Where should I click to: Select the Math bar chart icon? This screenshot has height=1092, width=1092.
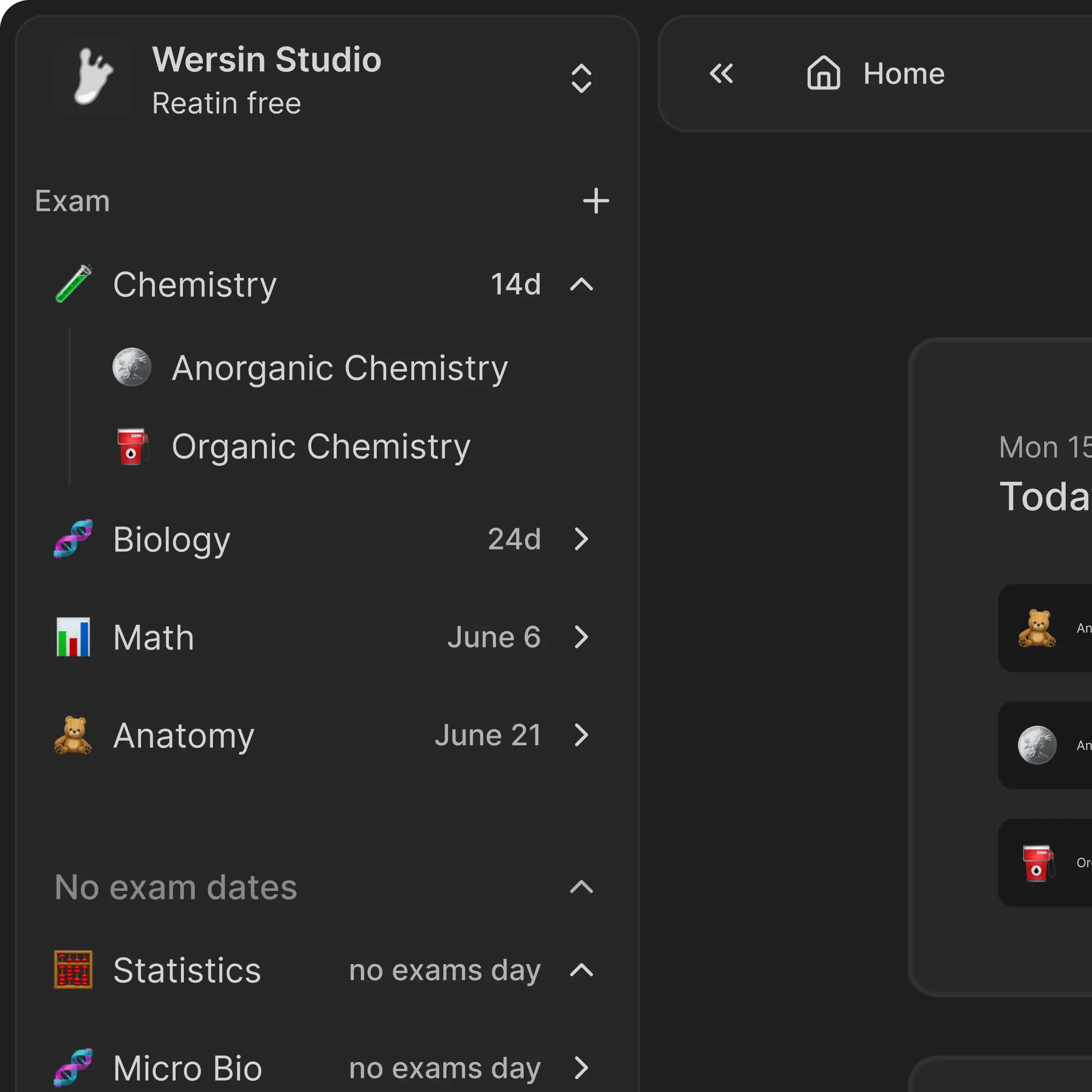(x=73, y=637)
